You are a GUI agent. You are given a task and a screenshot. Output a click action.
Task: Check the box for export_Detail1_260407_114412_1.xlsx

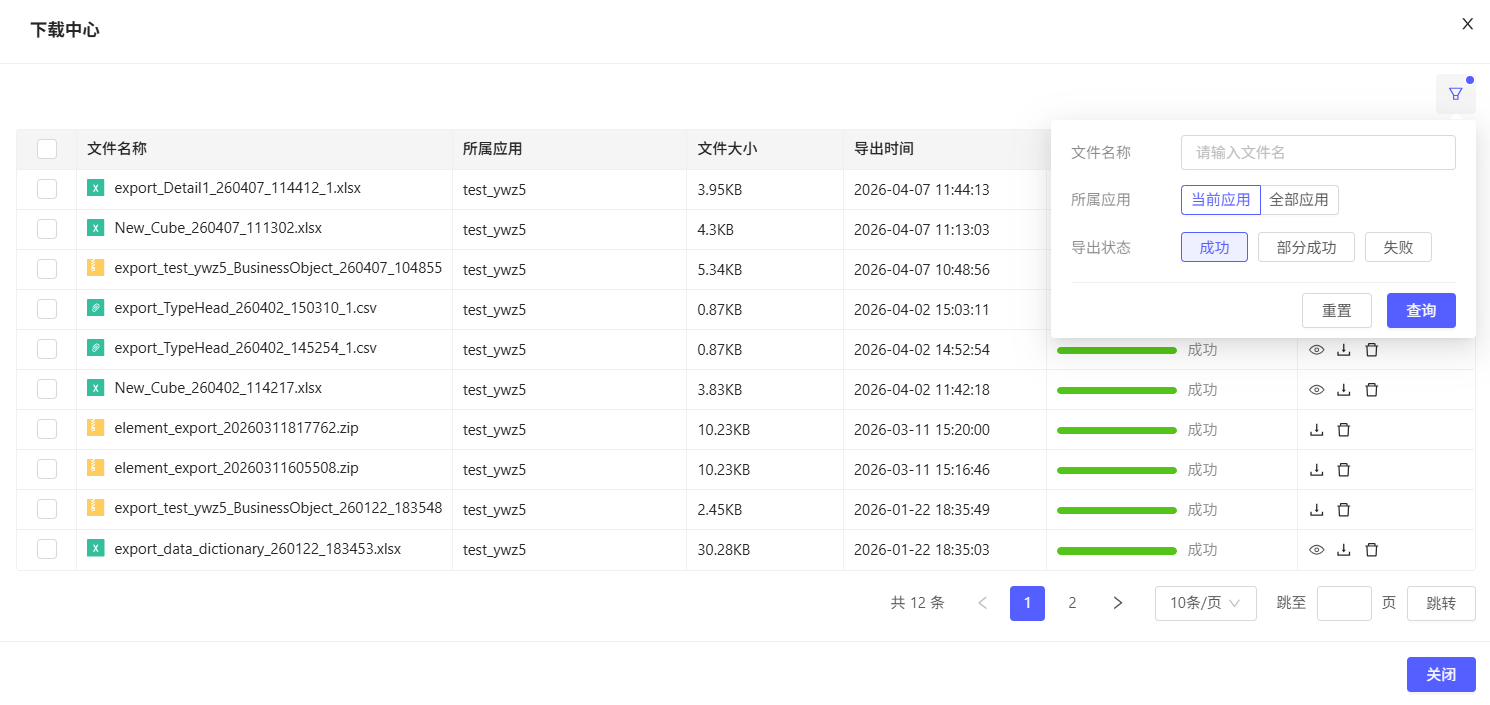coord(47,189)
